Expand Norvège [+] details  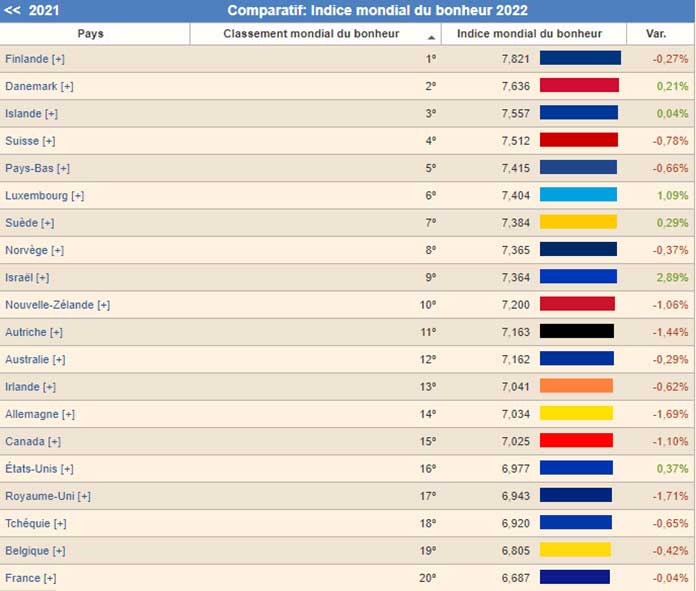coord(58,250)
